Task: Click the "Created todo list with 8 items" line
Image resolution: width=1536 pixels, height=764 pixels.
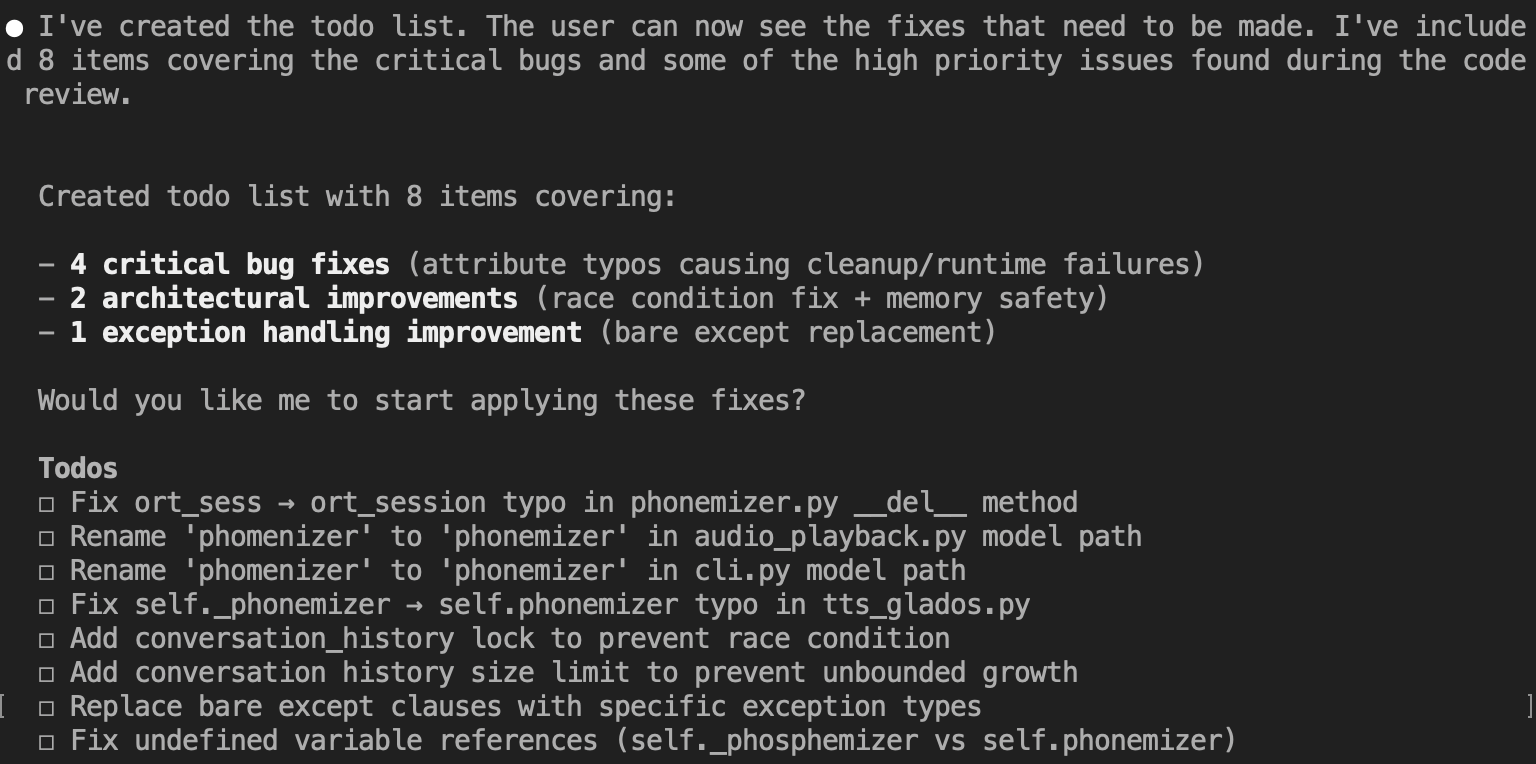Action: (x=357, y=196)
